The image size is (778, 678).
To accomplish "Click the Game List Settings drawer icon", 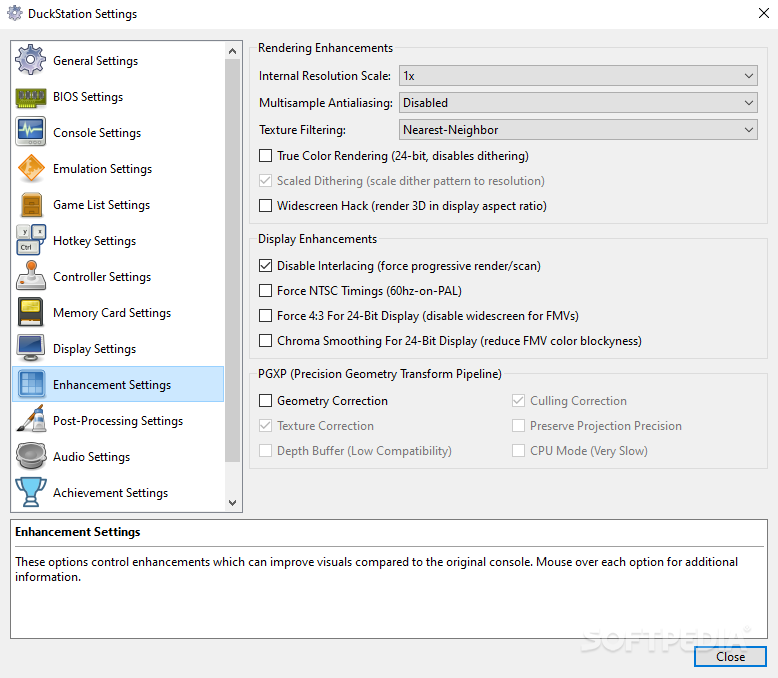I will point(31,204).
